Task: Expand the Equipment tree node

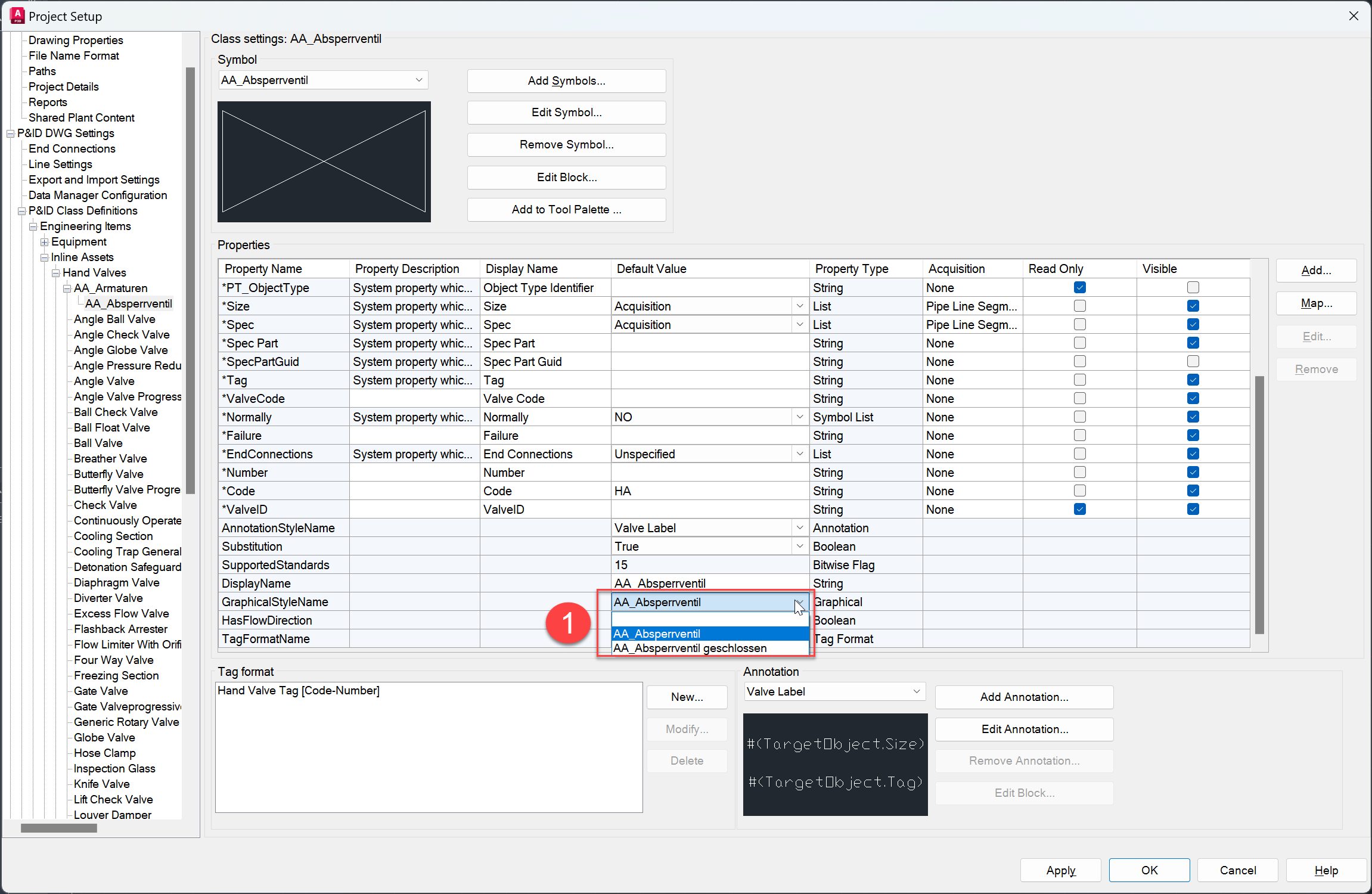Action: click(x=45, y=242)
